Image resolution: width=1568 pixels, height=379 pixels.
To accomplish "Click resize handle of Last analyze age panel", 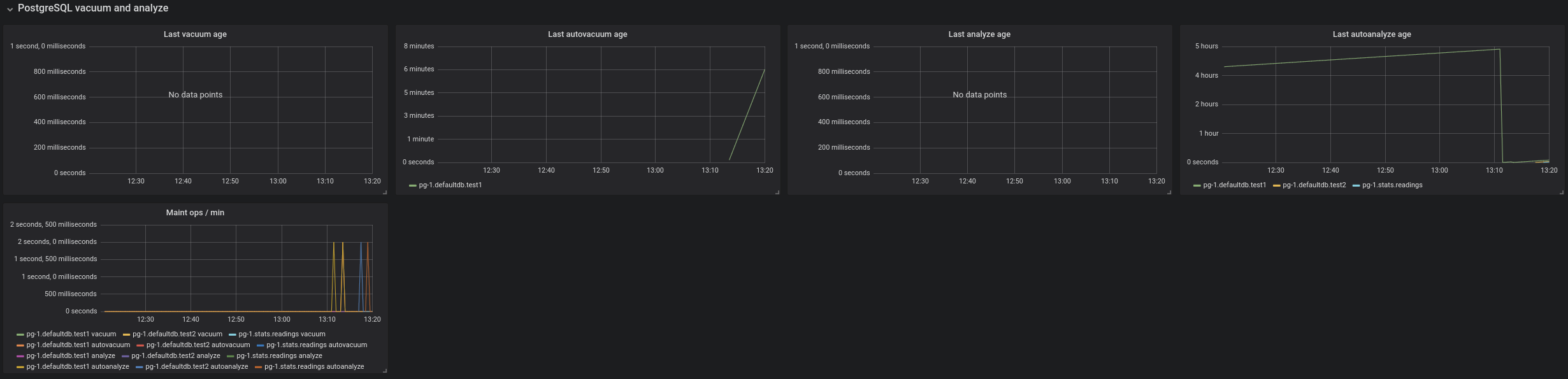I will click(1169, 192).
